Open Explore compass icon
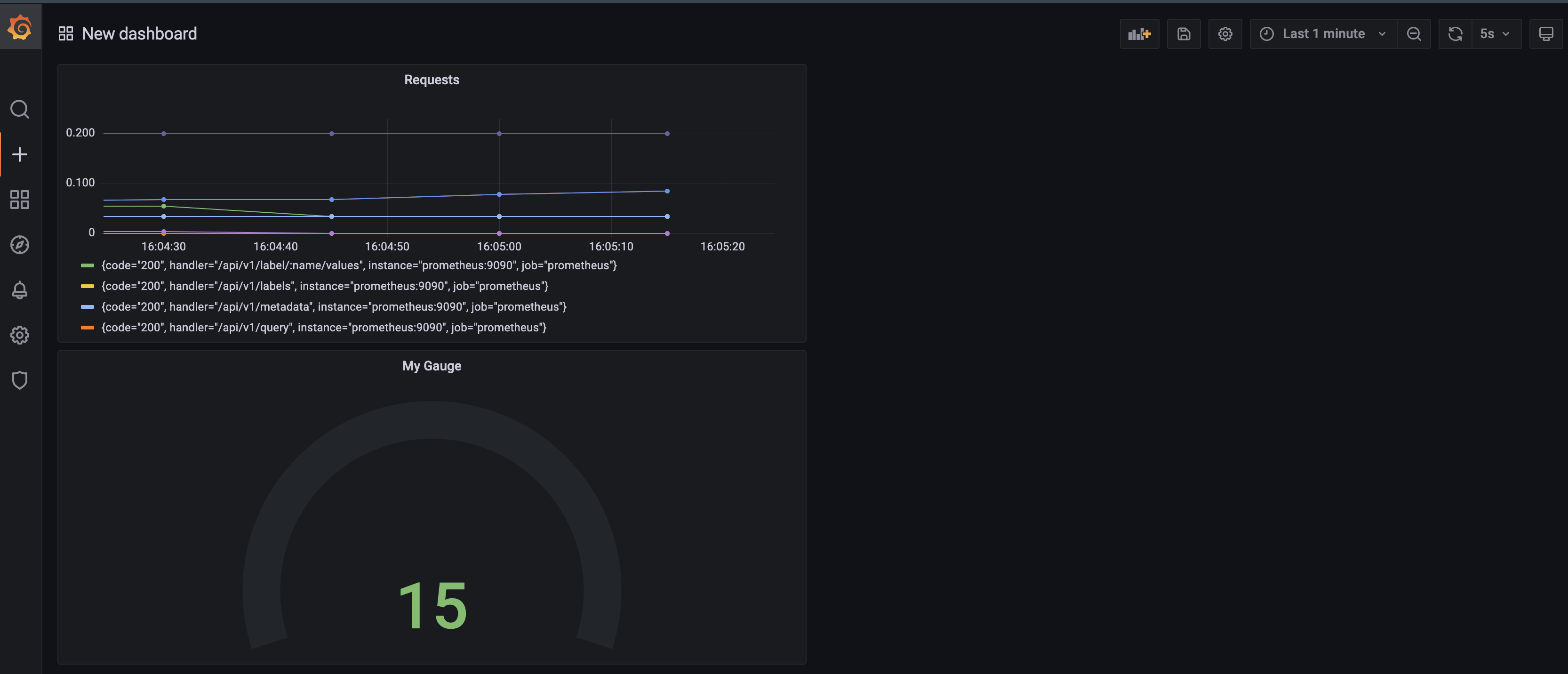 click(x=19, y=245)
